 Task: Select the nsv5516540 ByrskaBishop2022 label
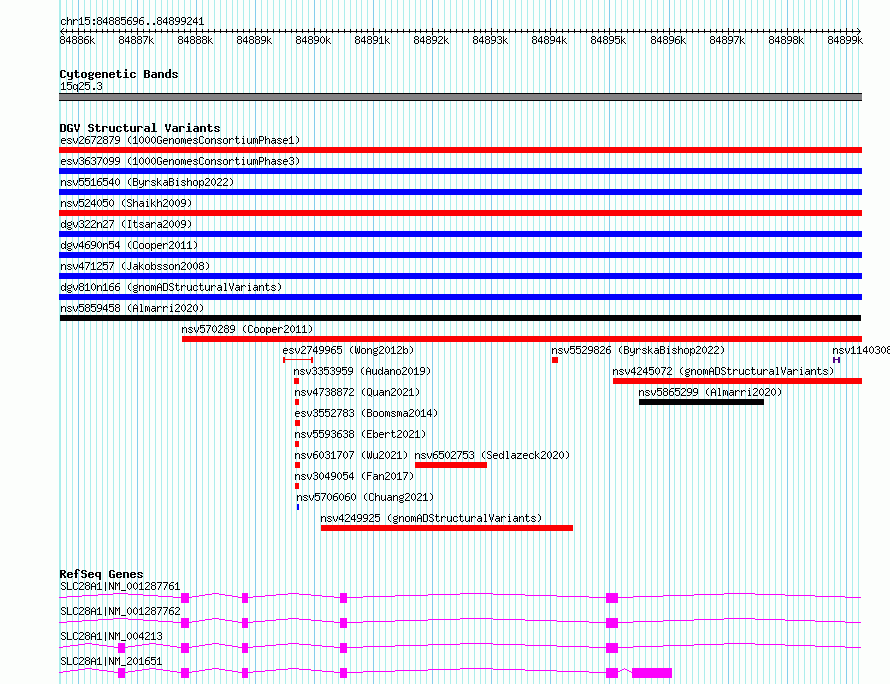pyautogui.click(x=147, y=182)
